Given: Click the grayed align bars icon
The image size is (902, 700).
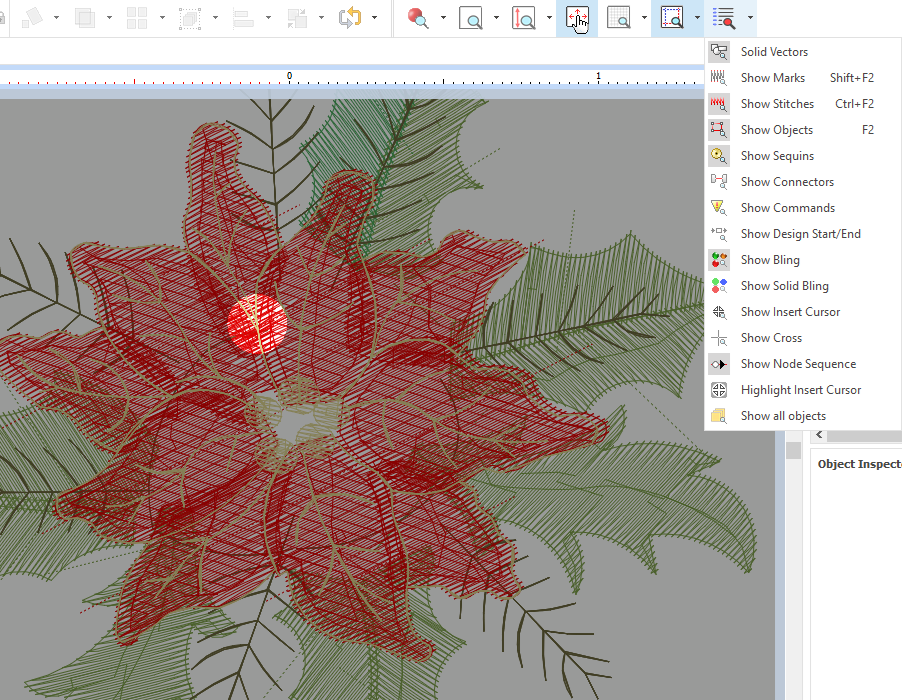Looking at the screenshot, I should (243, 18).
